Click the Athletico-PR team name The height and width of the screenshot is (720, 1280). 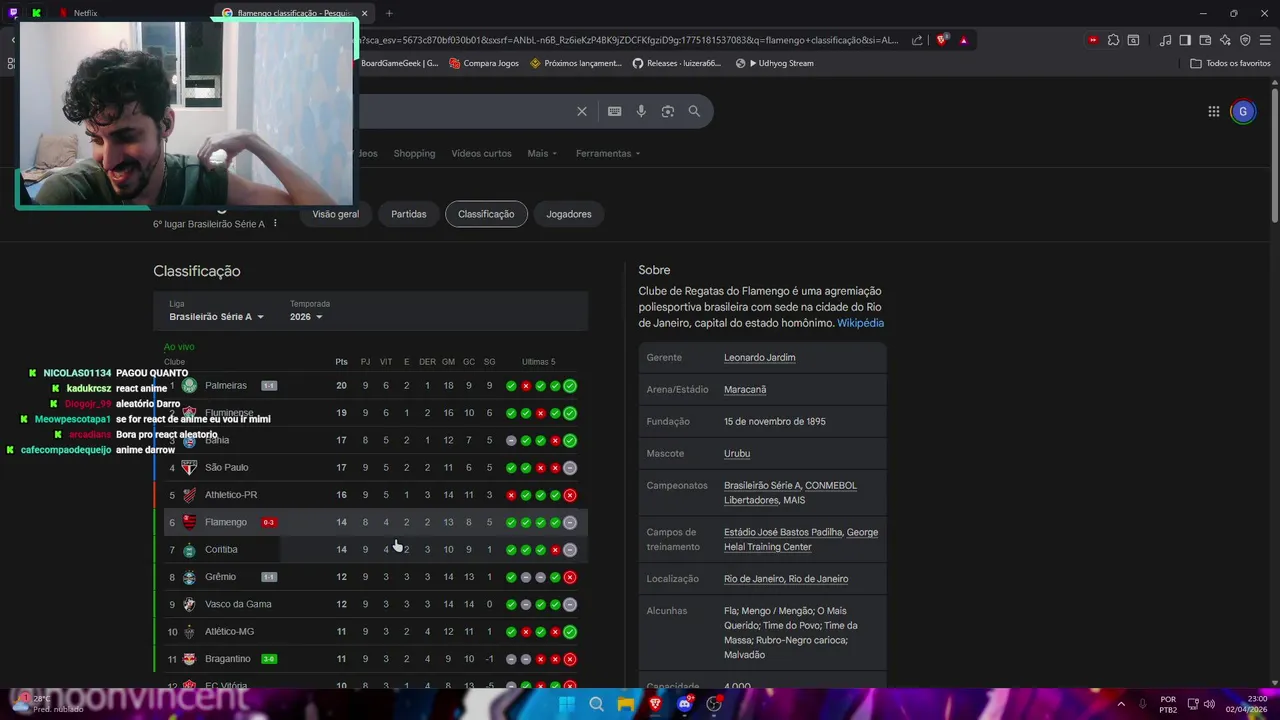click(231, 495)
